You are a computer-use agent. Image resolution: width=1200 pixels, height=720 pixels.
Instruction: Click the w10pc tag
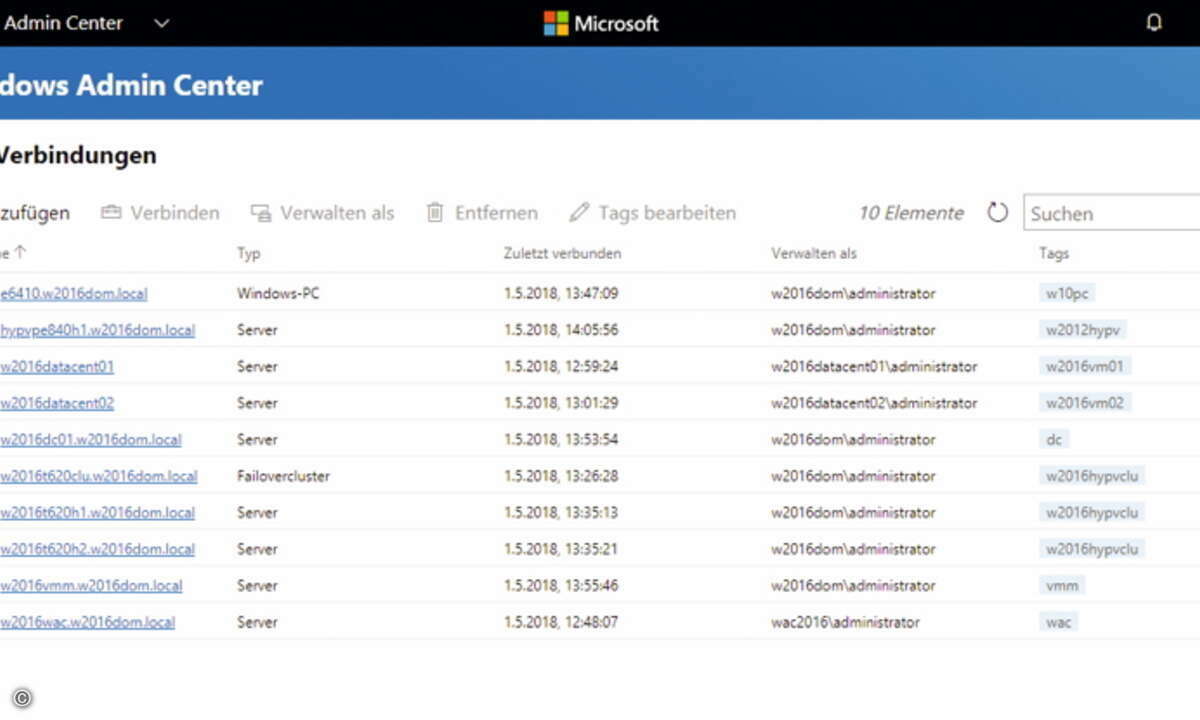pyautogui.click(x=1067, y=294)
